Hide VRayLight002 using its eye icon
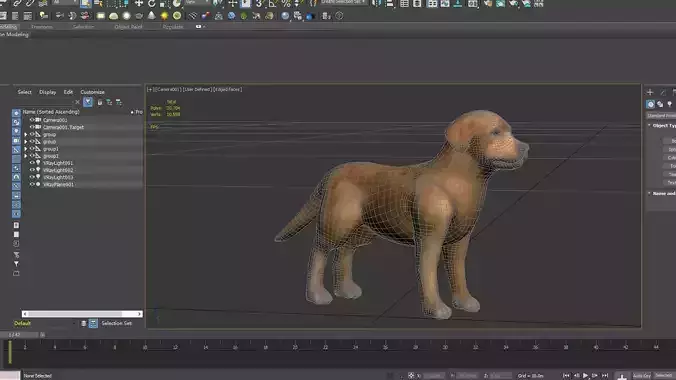The height and width of the screenshot is (380, 676). [32, 170]
